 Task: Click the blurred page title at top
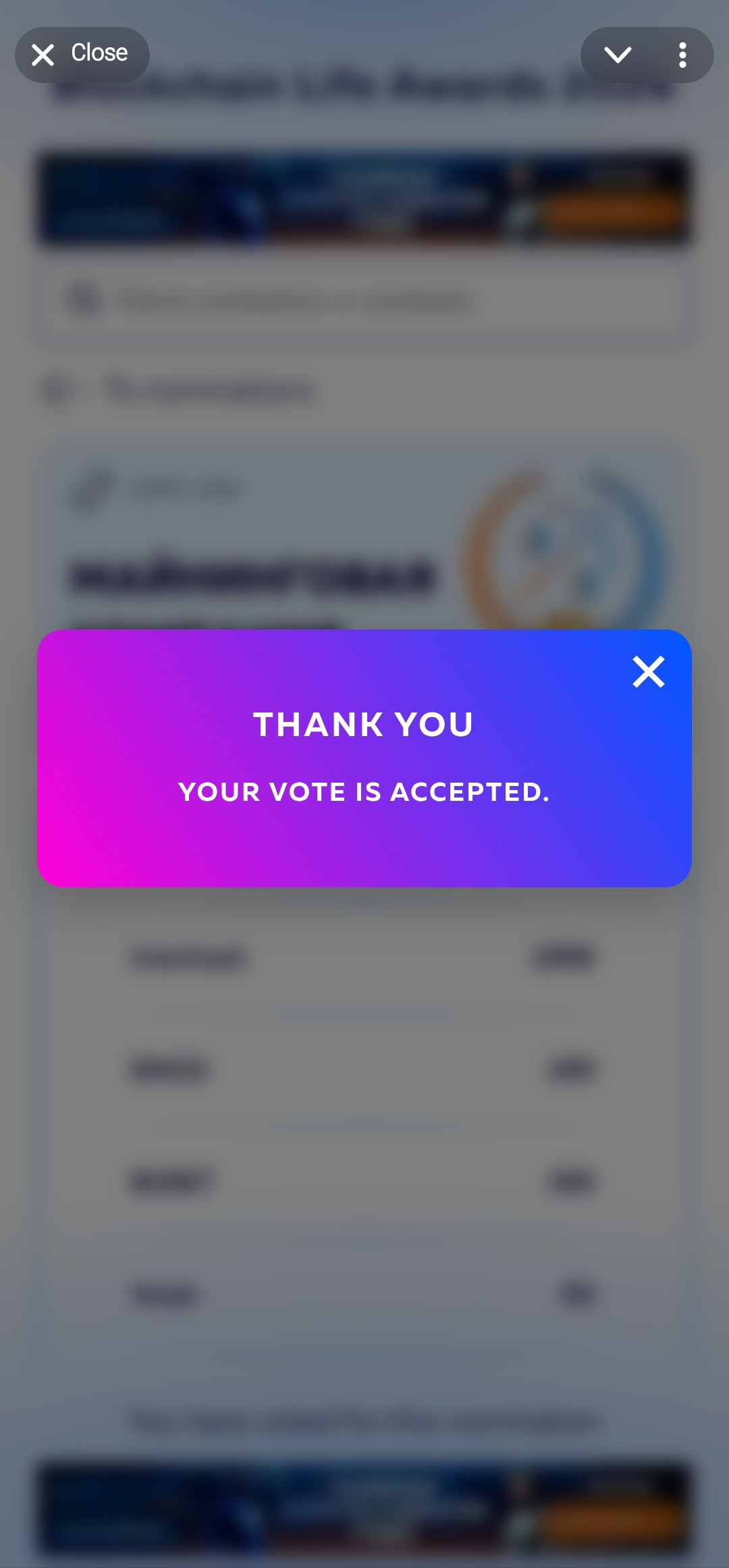coord(364,86)
